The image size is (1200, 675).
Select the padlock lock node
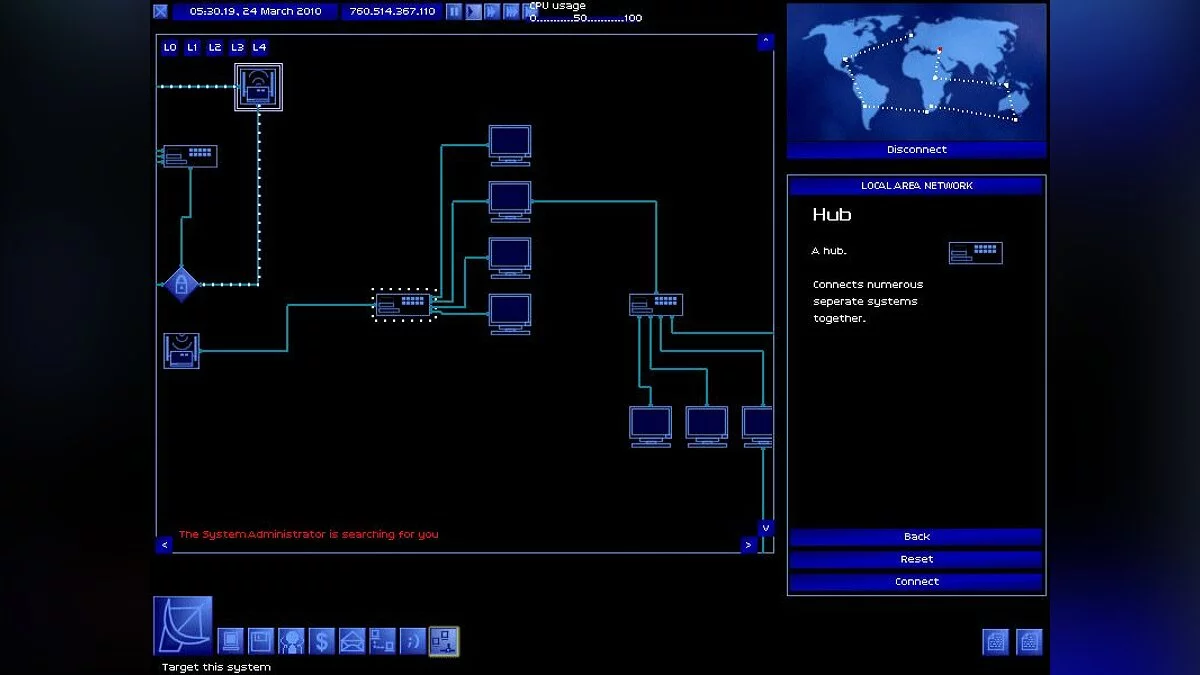[x=181, y=285]
